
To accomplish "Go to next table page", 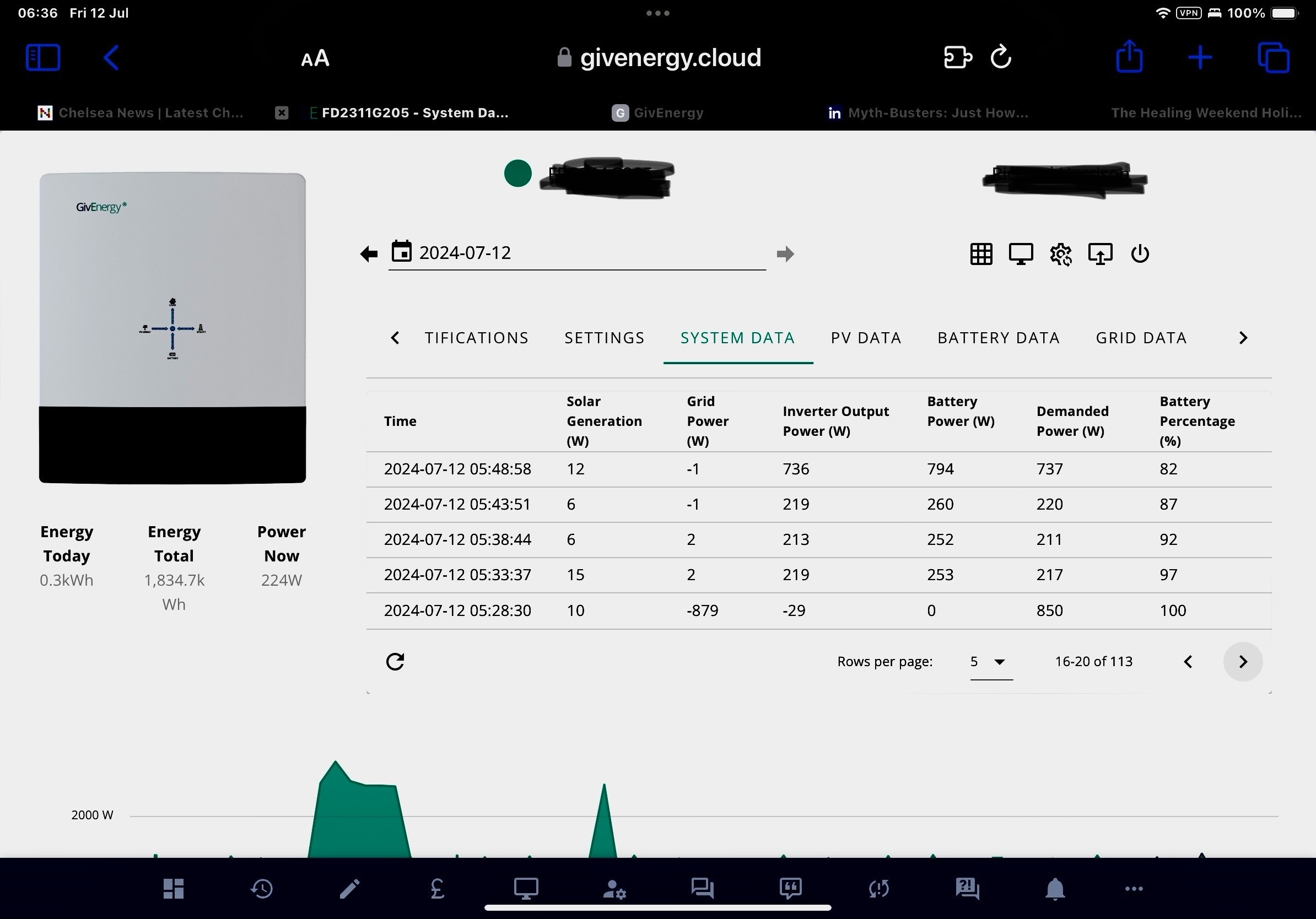I will click(1243, 662).
